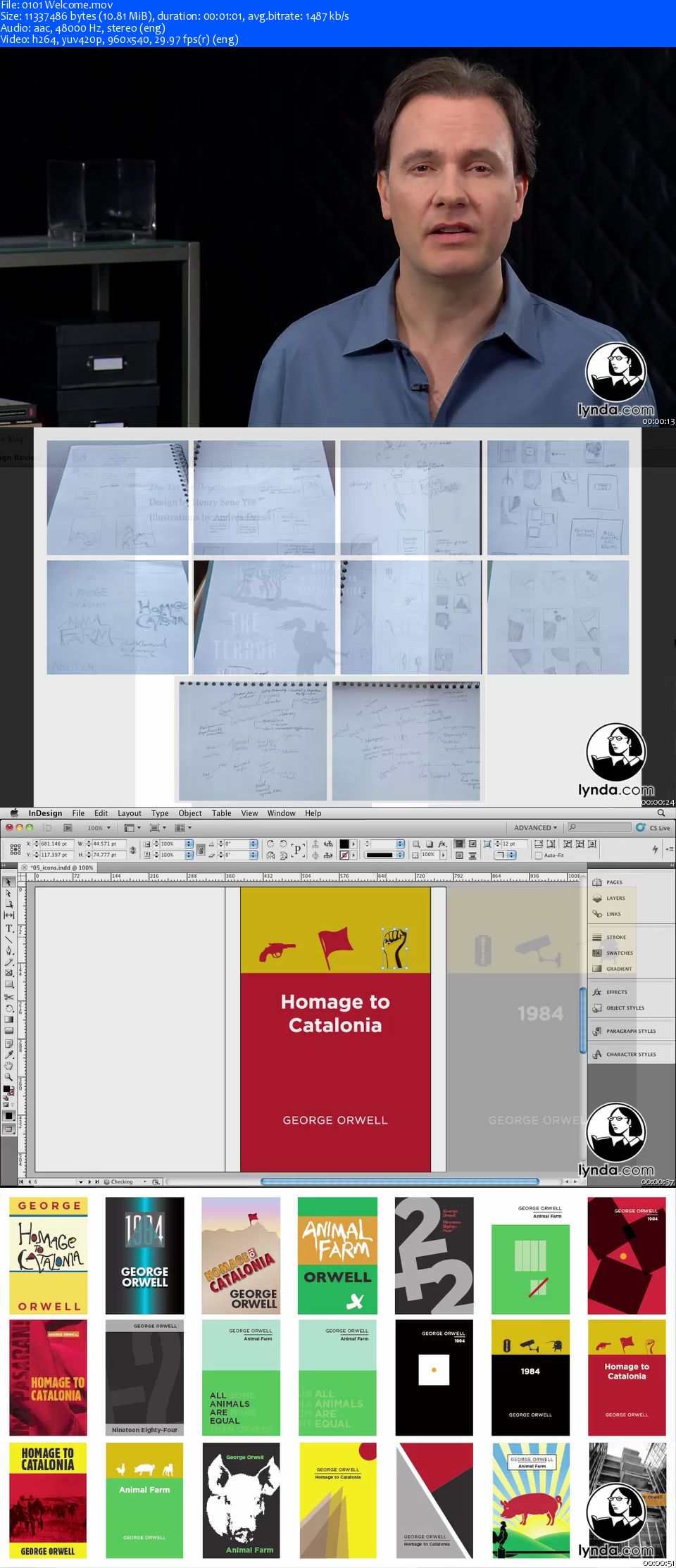Viewport: 676px width, 1568px height.
Task: Open the Object menu
Action: click(190, 813)
